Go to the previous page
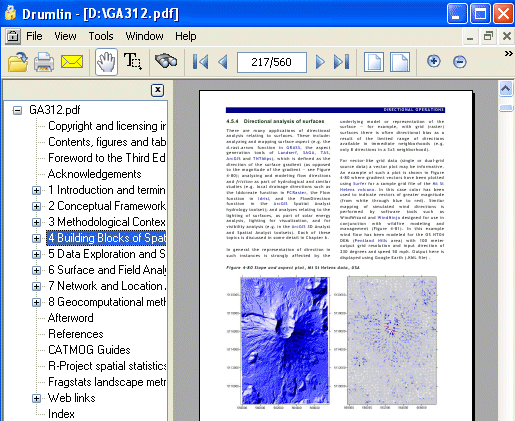Viewport: 515px width, 421px height. [x=223, y=62]
